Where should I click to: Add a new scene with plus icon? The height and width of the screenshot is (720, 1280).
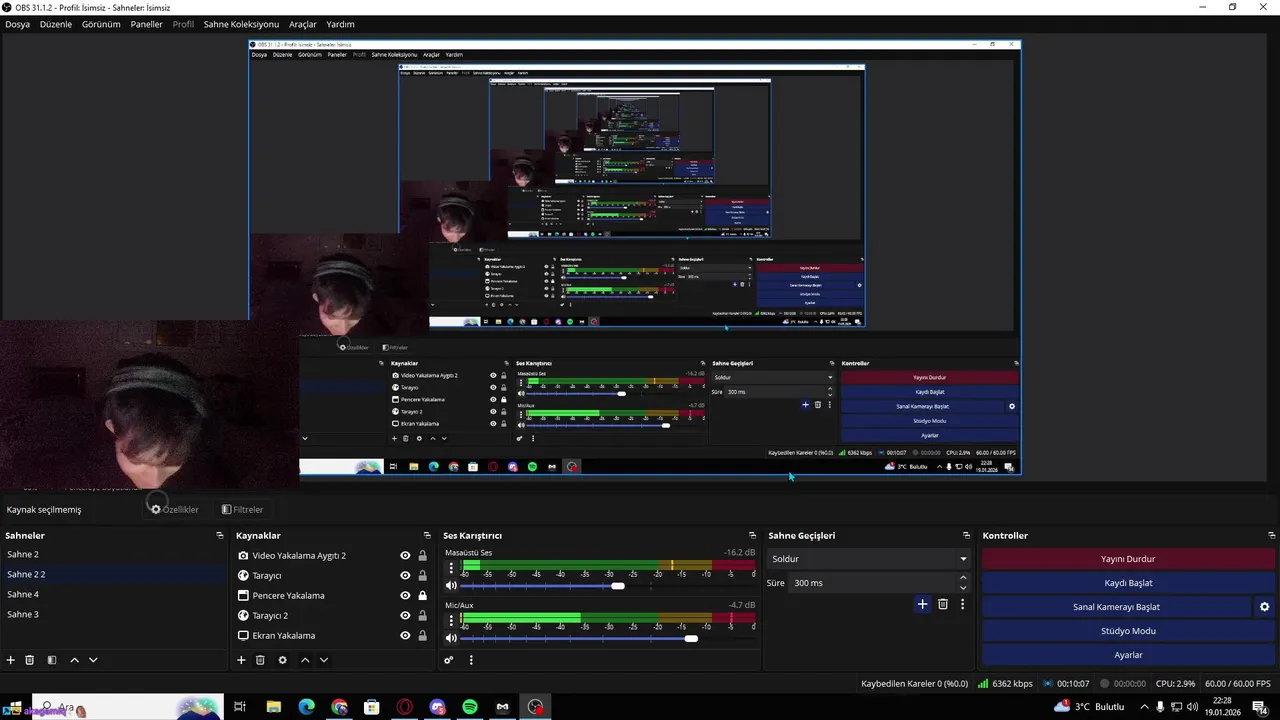coord(11,660)
